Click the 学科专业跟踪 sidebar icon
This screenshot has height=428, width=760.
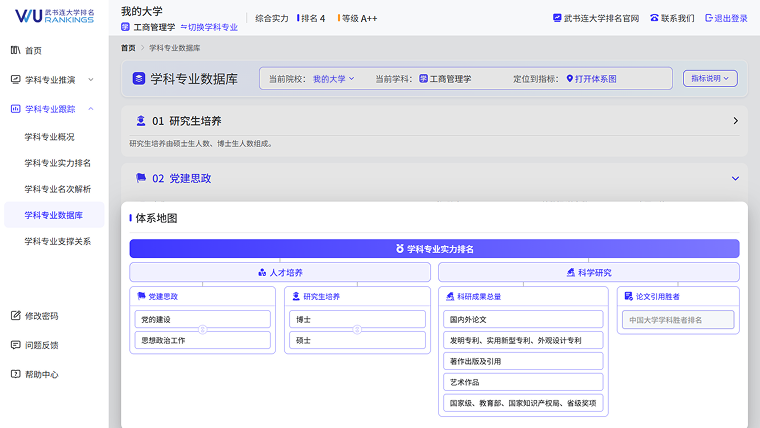16,109
